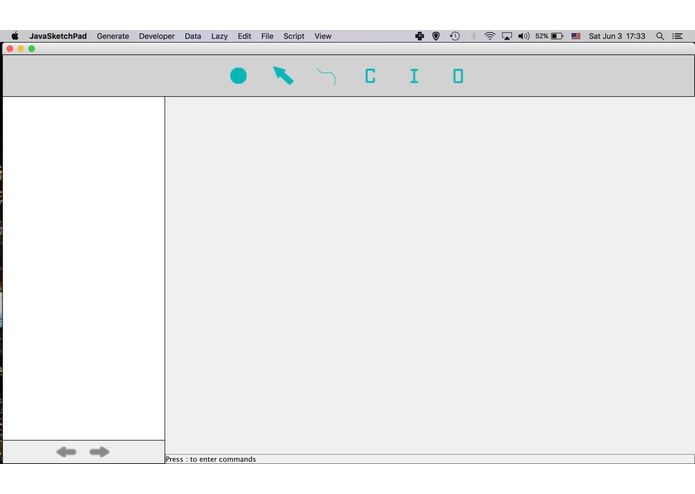This screenshot has width=695, height=494.
Task: Close the window with red button
Action: [x=10, y=49]
